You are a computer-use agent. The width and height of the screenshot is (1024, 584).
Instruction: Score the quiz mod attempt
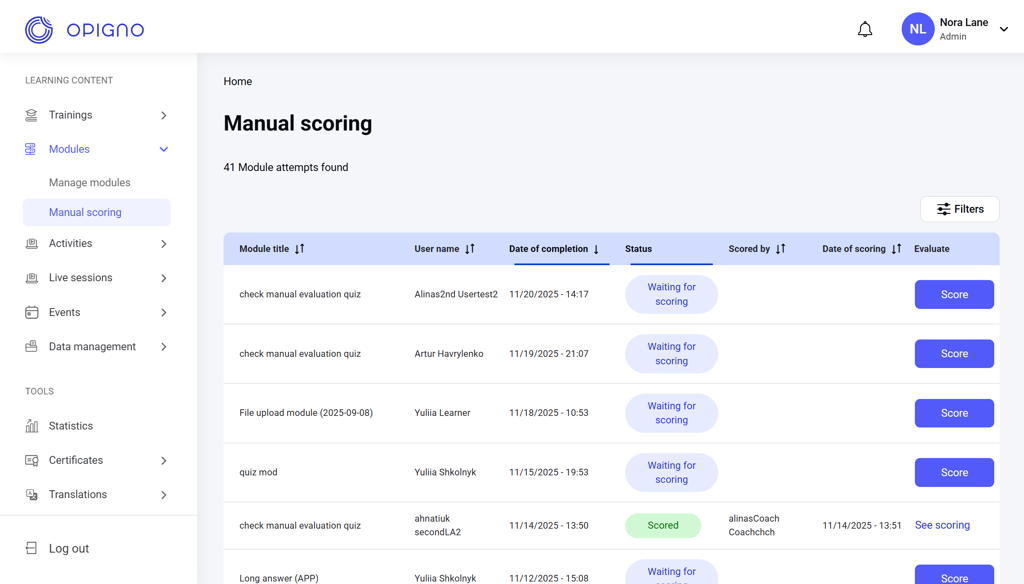(x=954, y=472)
